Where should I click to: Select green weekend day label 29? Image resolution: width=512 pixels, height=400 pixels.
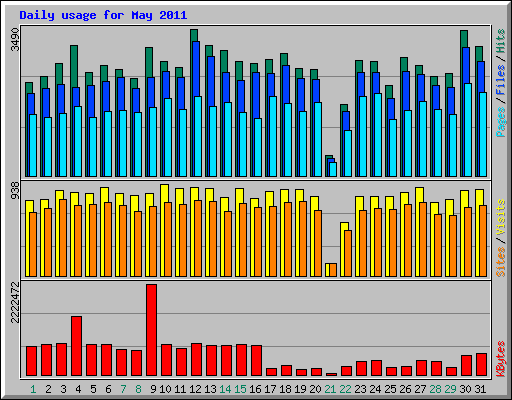[x=450, y=389]
